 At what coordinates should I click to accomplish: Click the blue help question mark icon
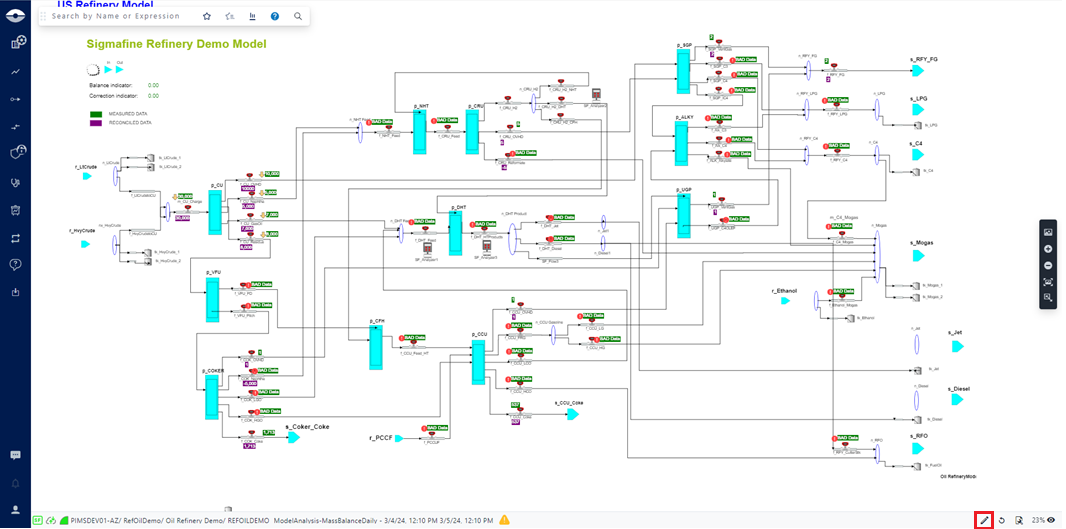pyautogui.click(x=275, y=16)
